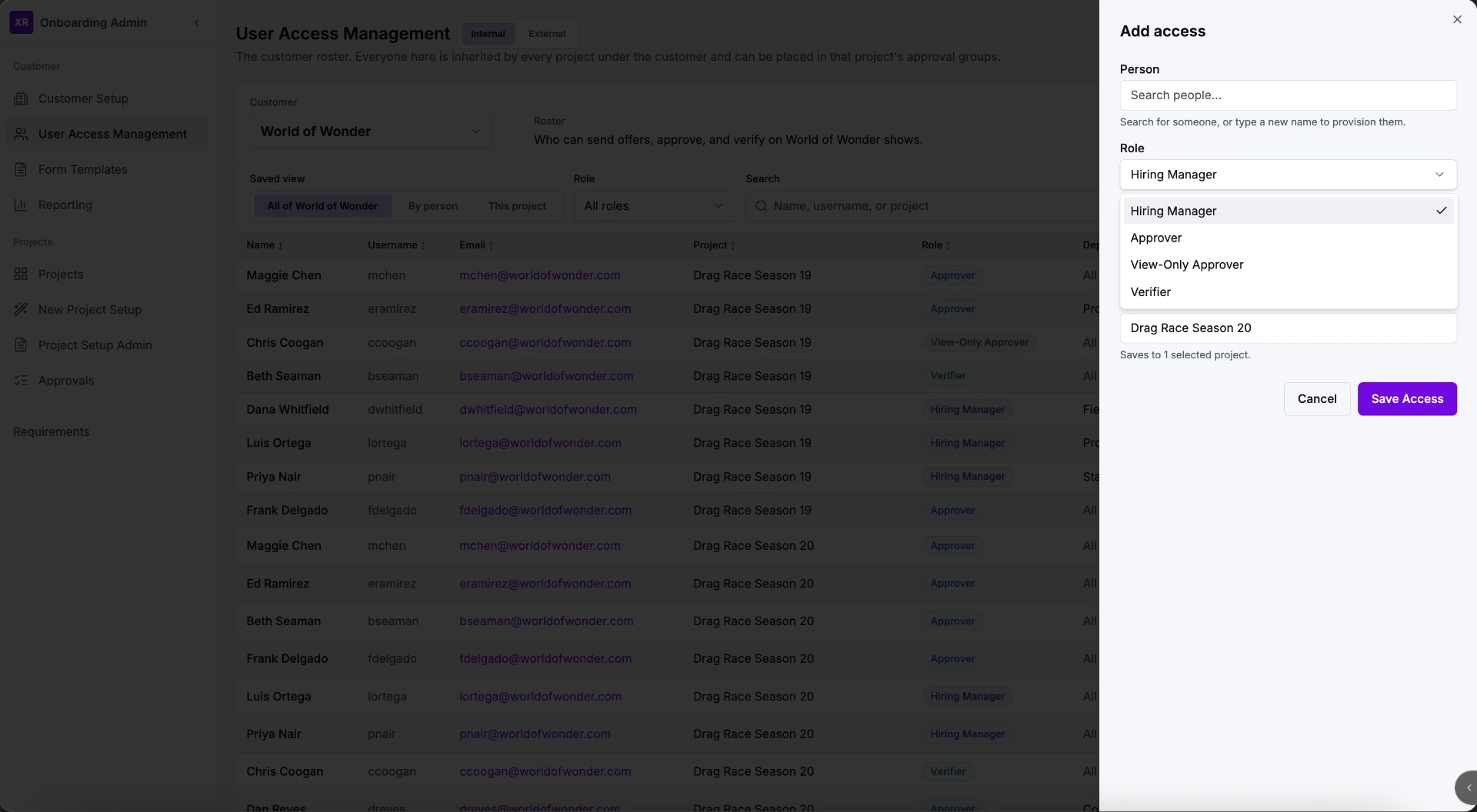Image resolution: width=1477 pixels, height=812 pixels.
Task: Select the This project saved view
Action: 517,206
